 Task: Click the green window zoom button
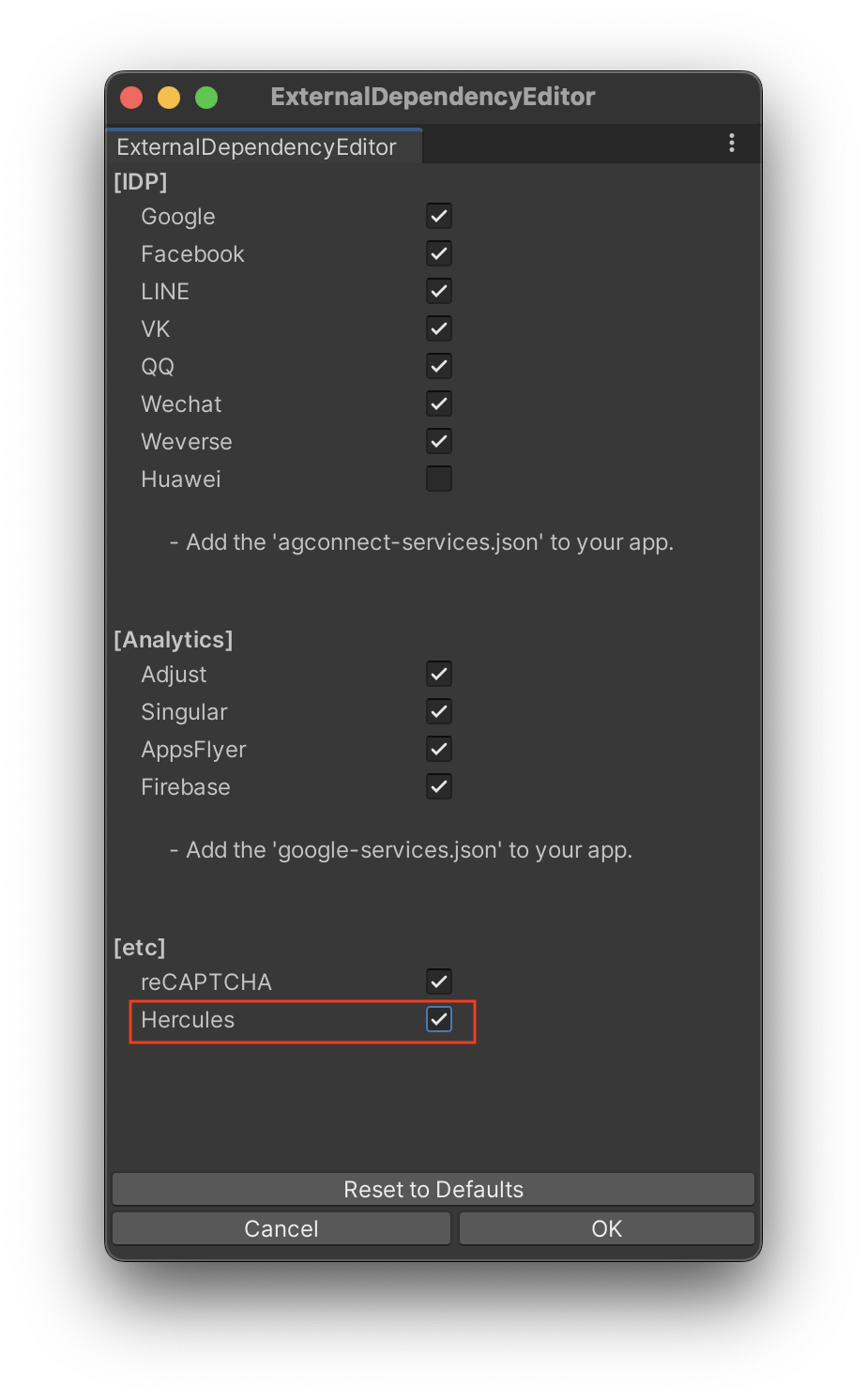[206, 98]
